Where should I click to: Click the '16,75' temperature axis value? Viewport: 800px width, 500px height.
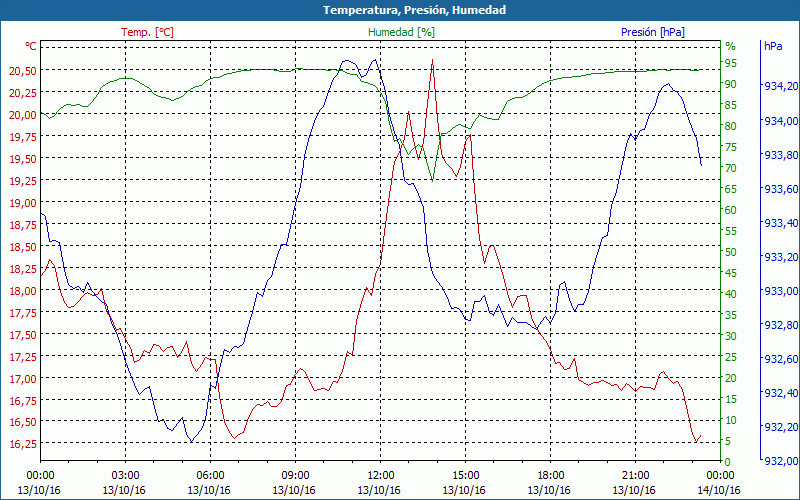tap(23, 401)
